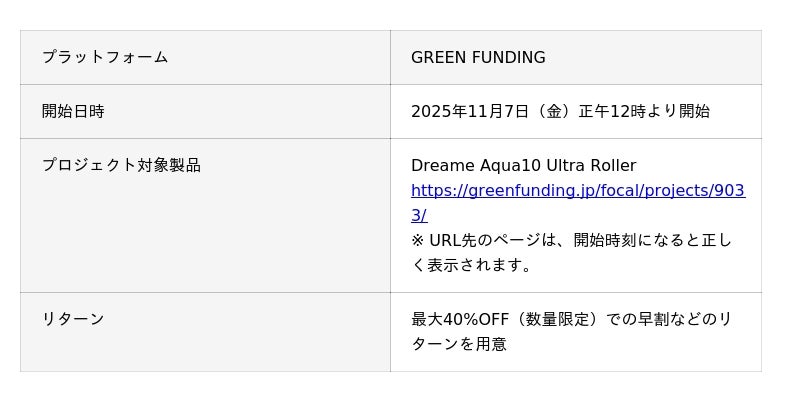Click the wrapped "3/" end of the URL
This screenshot has height=402, width=800.
pos(419,215)
